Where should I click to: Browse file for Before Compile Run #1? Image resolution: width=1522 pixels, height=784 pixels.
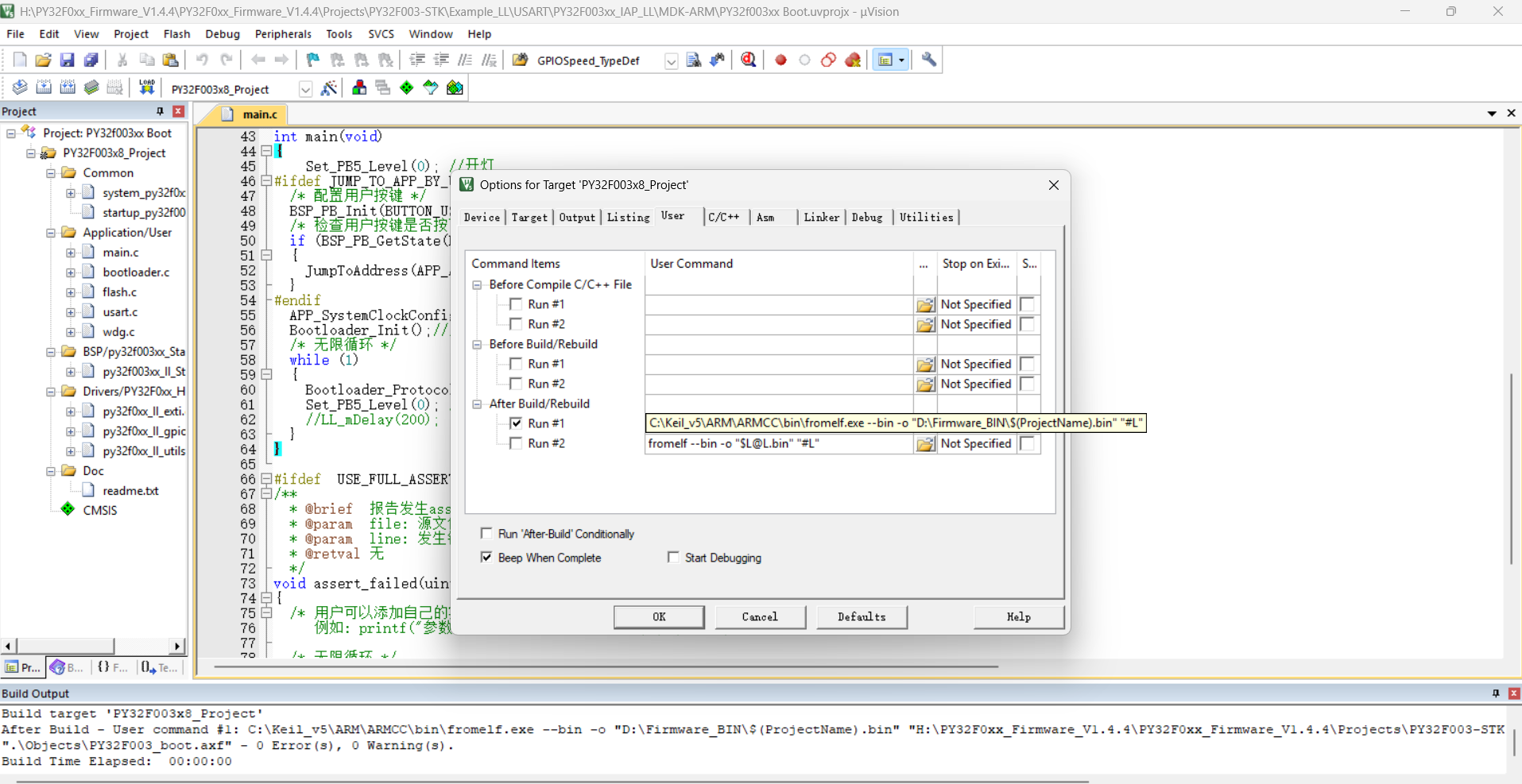pyautogui.click(x=925, y=304)
